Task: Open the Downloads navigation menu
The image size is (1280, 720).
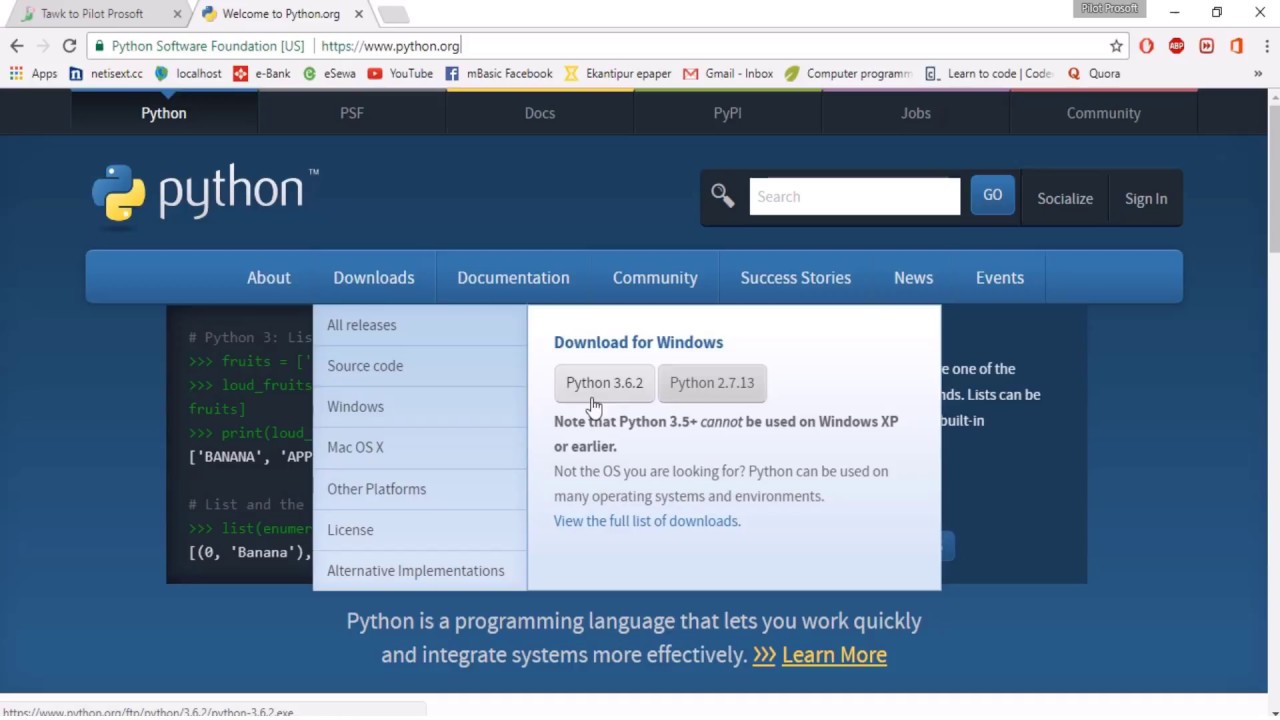Action: (374, 278)
